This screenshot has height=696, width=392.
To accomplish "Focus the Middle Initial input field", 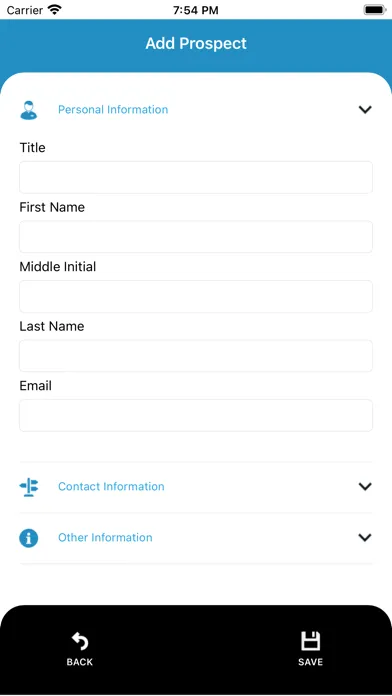I will 196,296.
